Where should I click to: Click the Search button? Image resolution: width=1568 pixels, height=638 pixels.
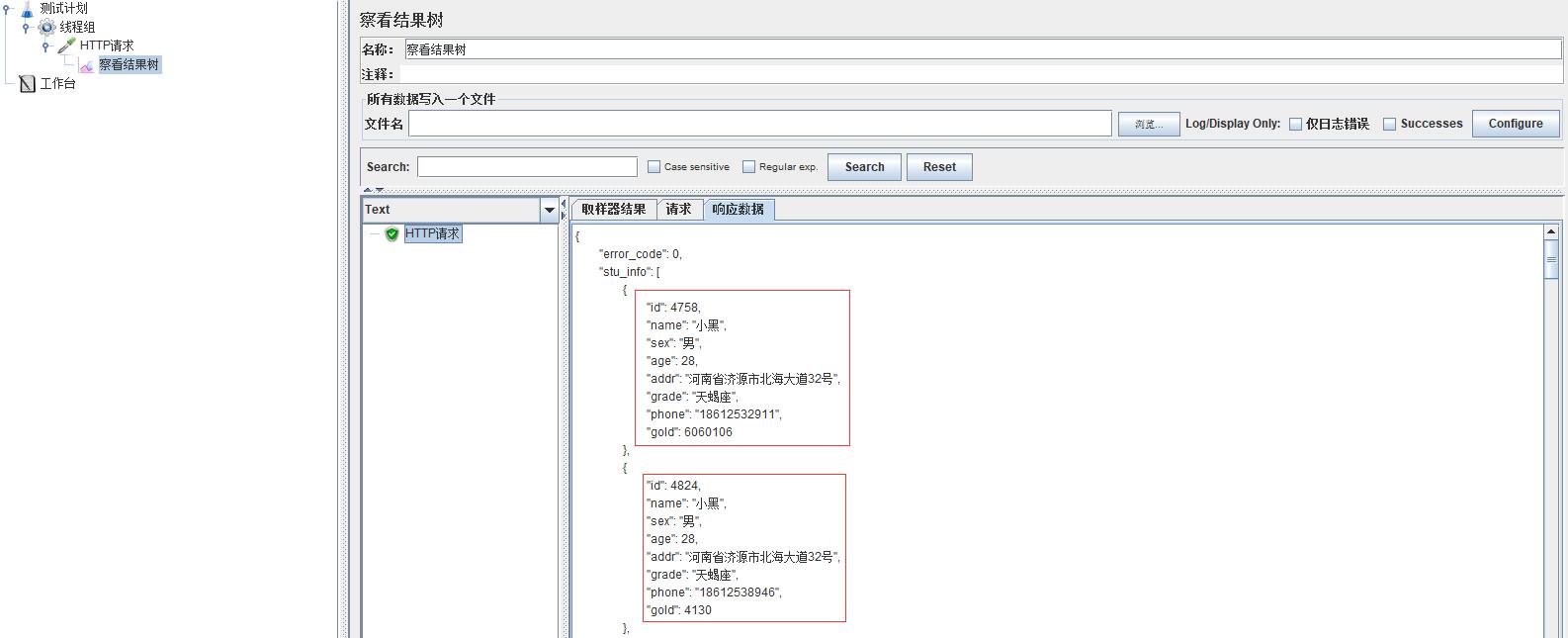tap(864, 167)
